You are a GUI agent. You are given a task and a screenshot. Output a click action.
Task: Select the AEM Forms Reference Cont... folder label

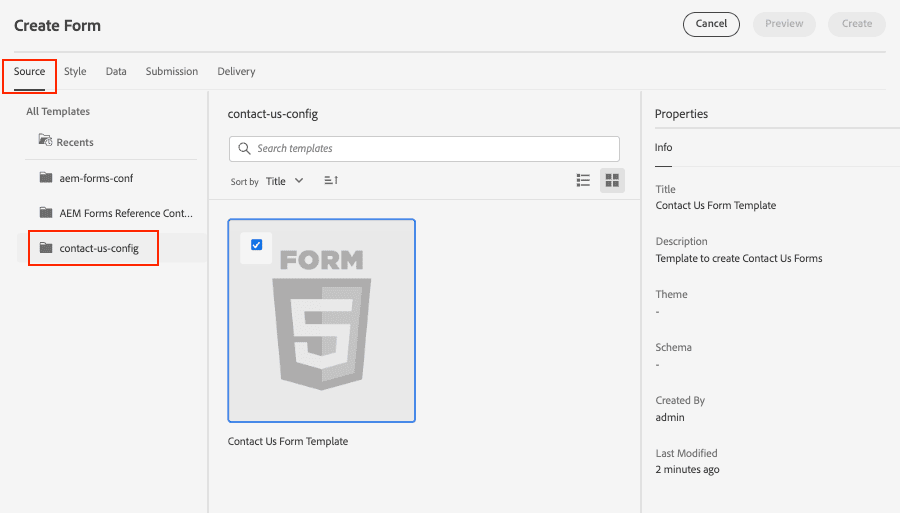pos(126,213)
